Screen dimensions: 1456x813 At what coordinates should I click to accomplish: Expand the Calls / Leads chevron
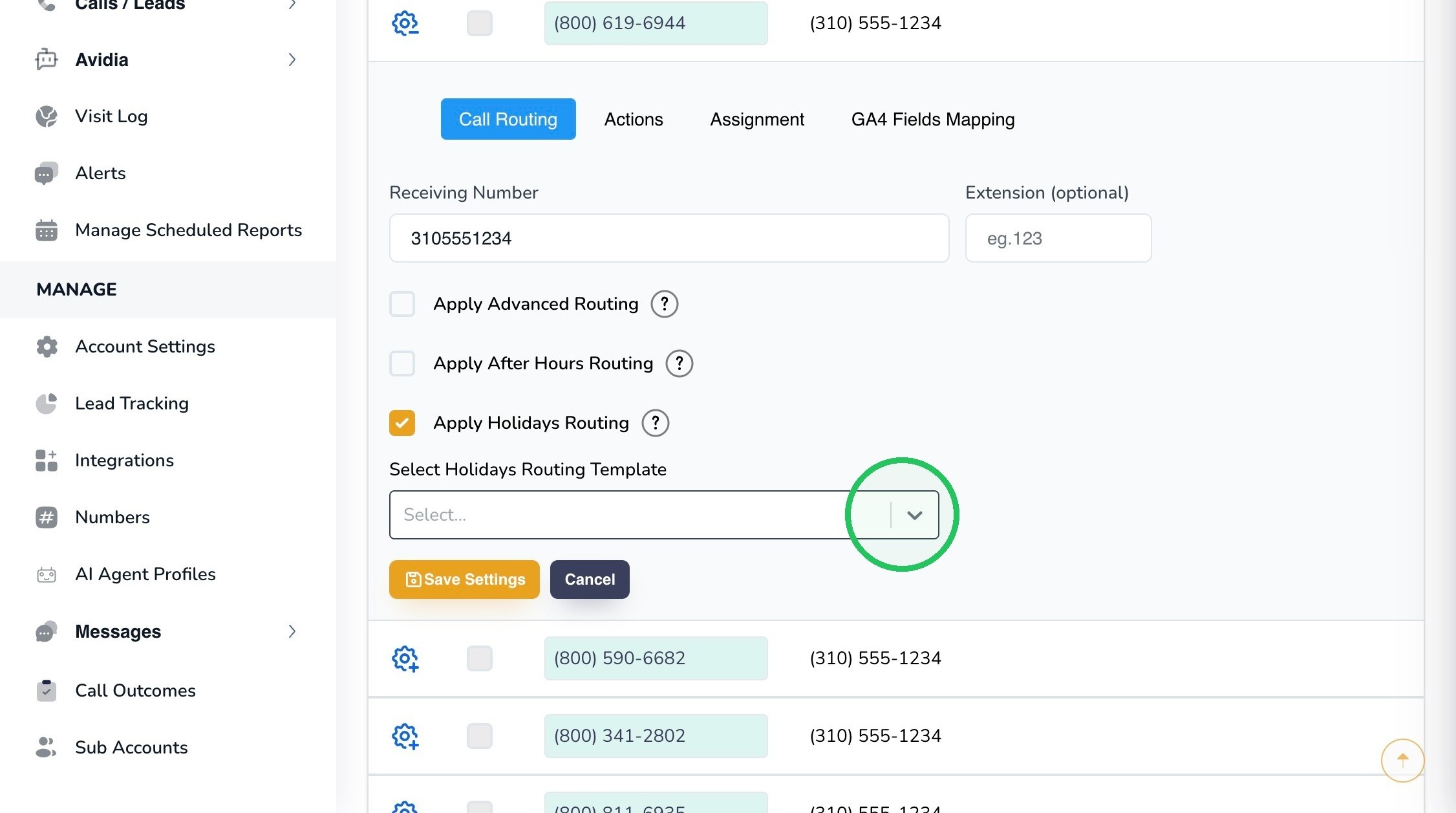tap(292, 5)
